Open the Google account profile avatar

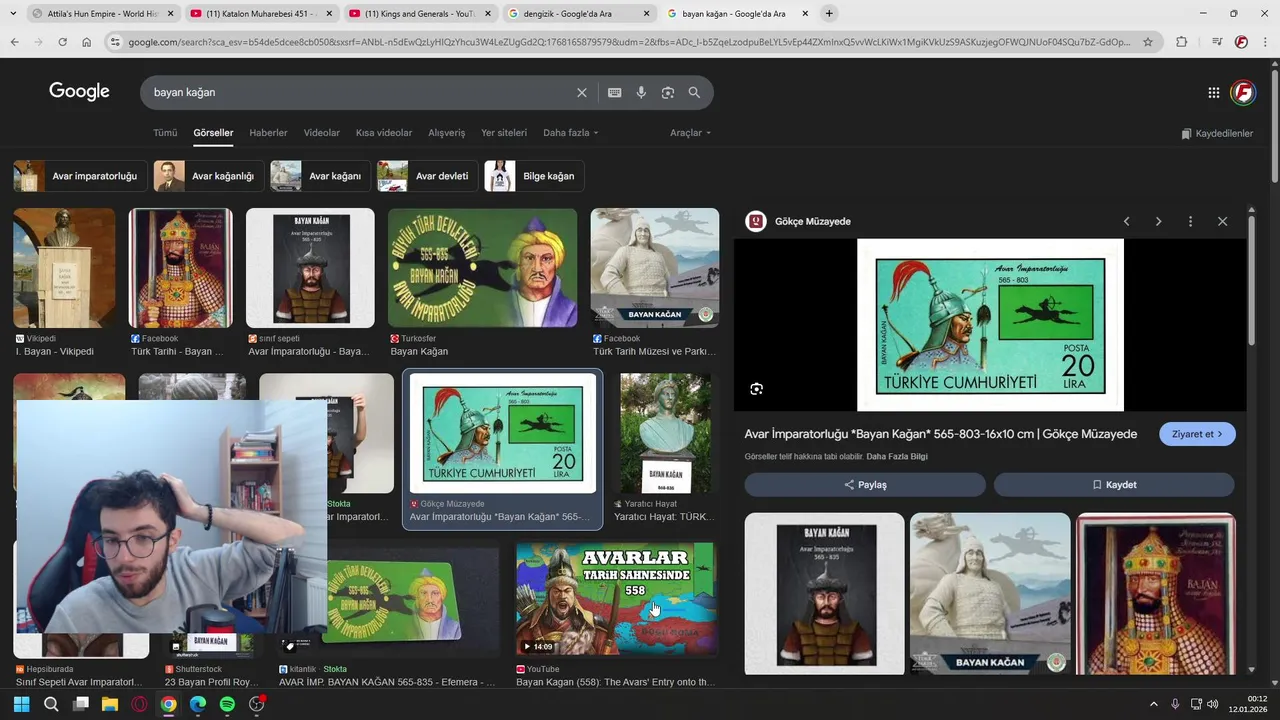tap(1243, 92)
